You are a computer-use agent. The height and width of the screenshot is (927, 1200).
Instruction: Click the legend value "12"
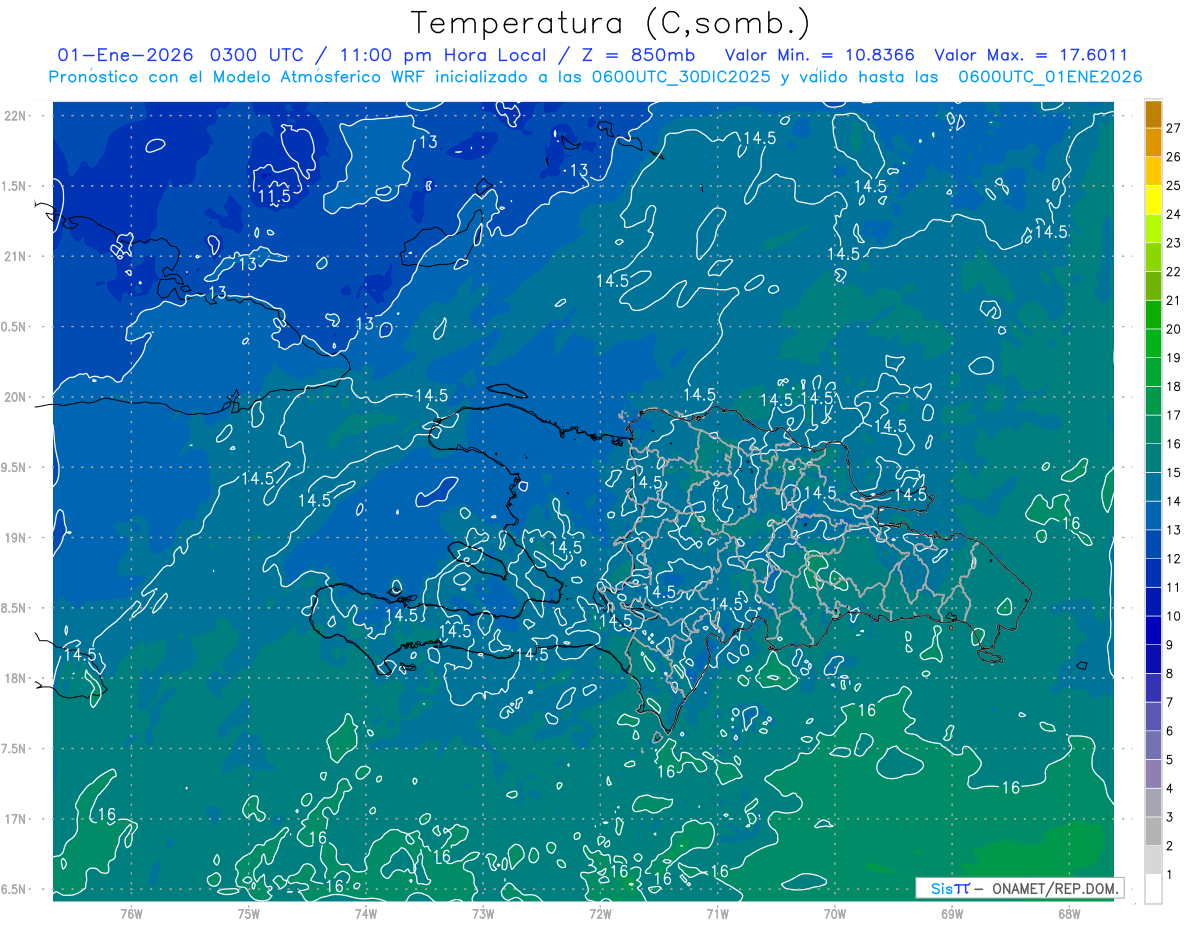click(1174, 559)
